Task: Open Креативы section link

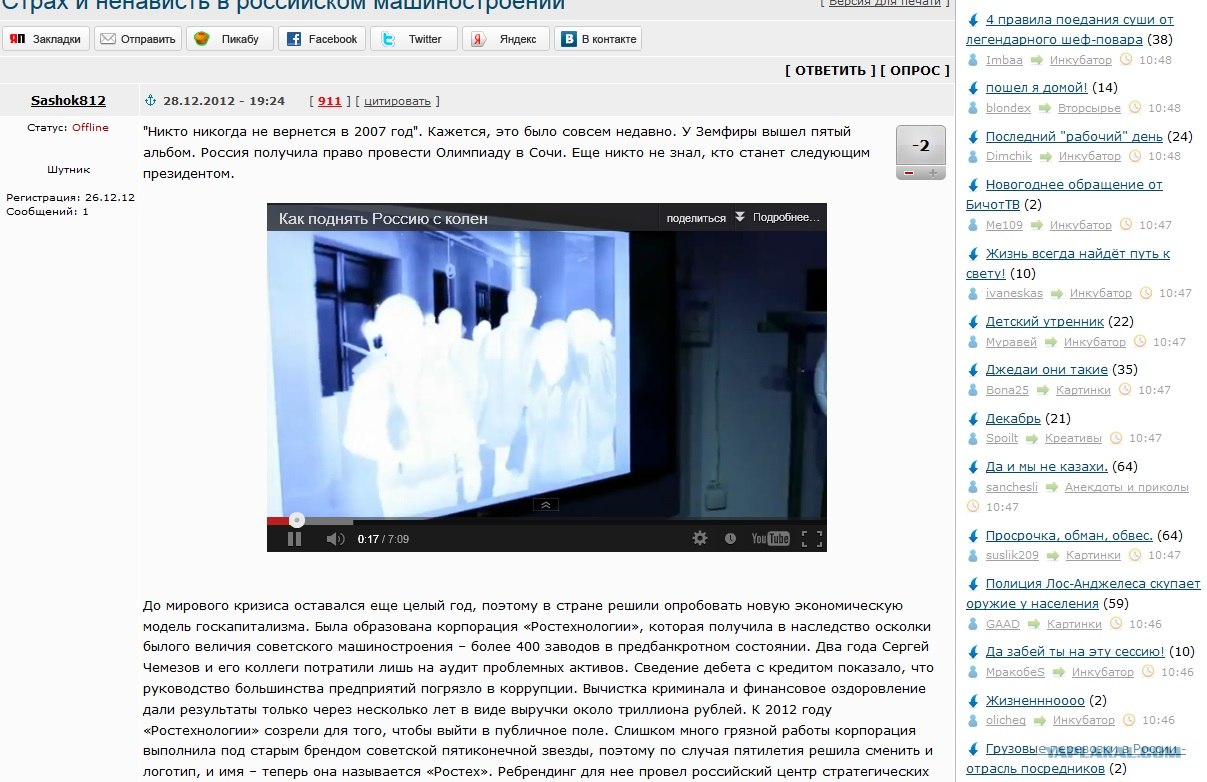Action: tap(1073, 438)
